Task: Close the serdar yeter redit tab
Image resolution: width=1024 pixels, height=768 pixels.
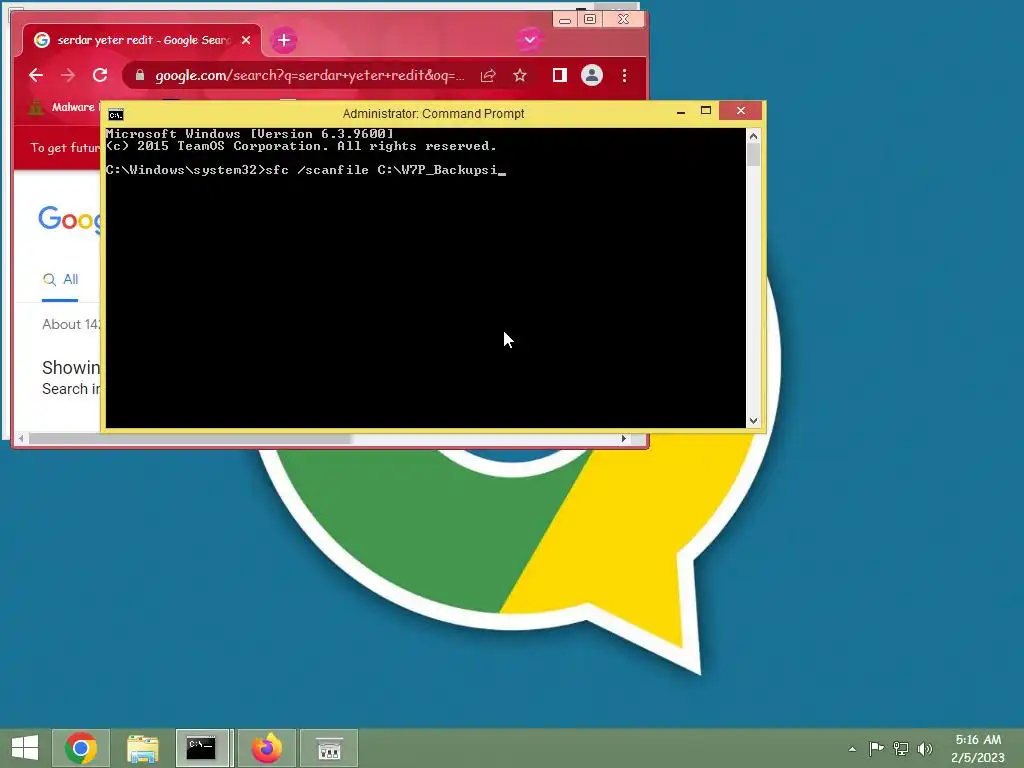Action: tap(246, 40)
